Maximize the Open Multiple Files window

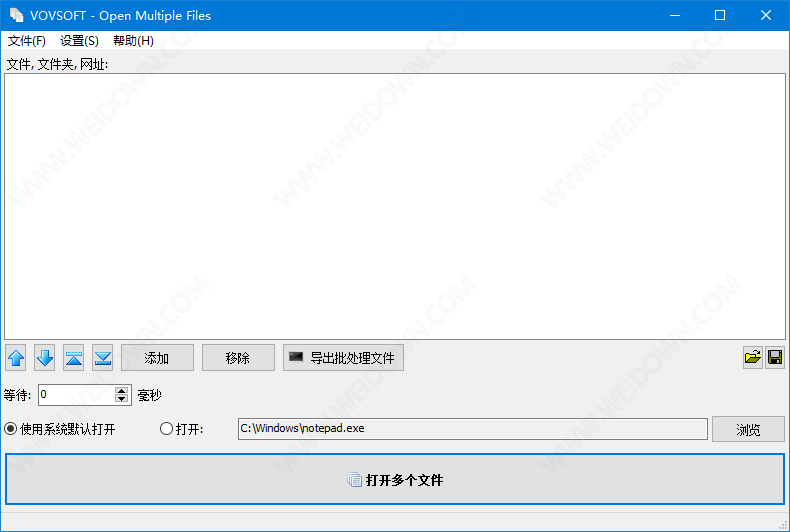coord(720,15)
